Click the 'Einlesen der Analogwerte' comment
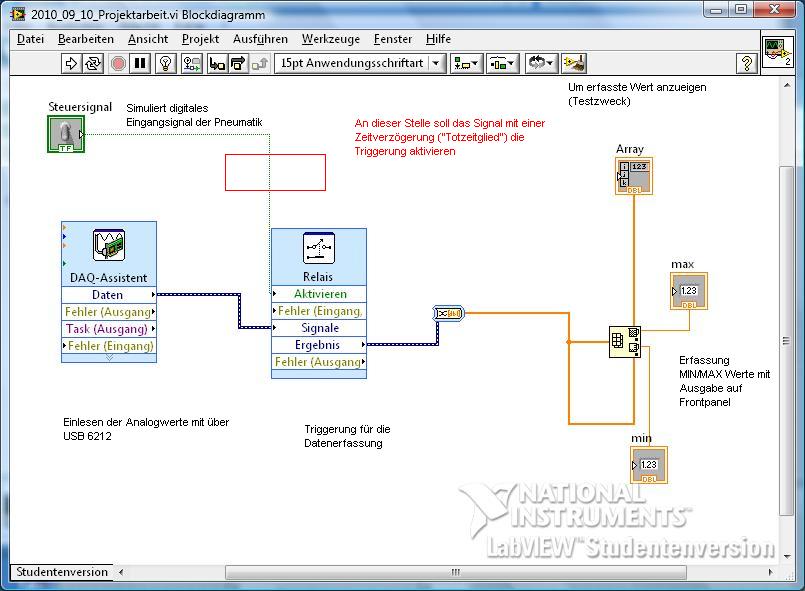 tap(146, 429)
